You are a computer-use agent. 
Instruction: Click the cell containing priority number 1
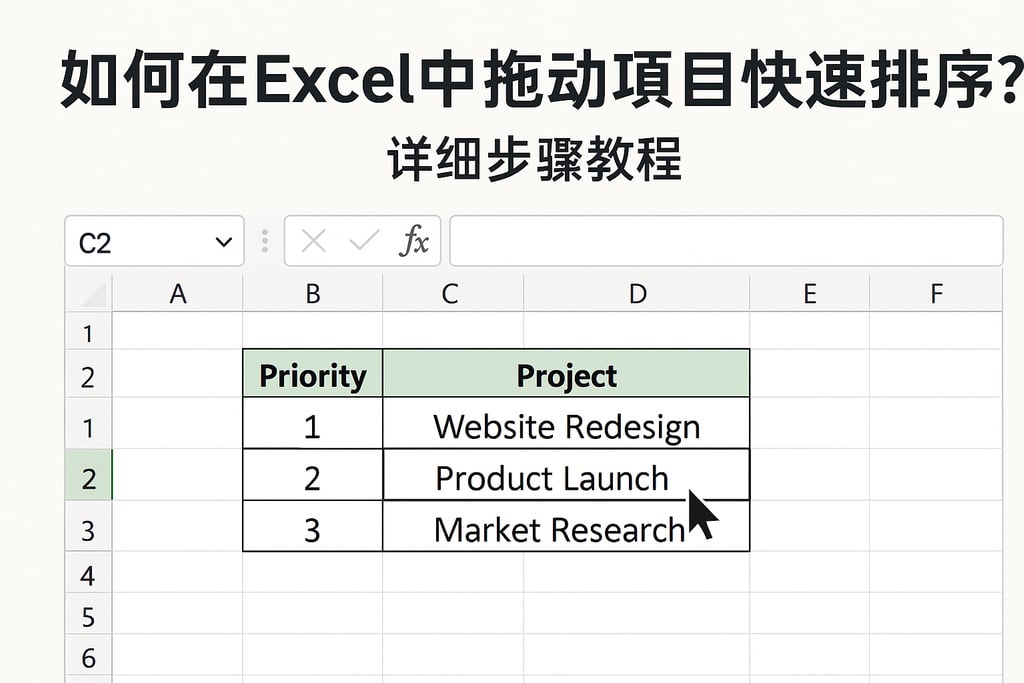tap(311, 426)
